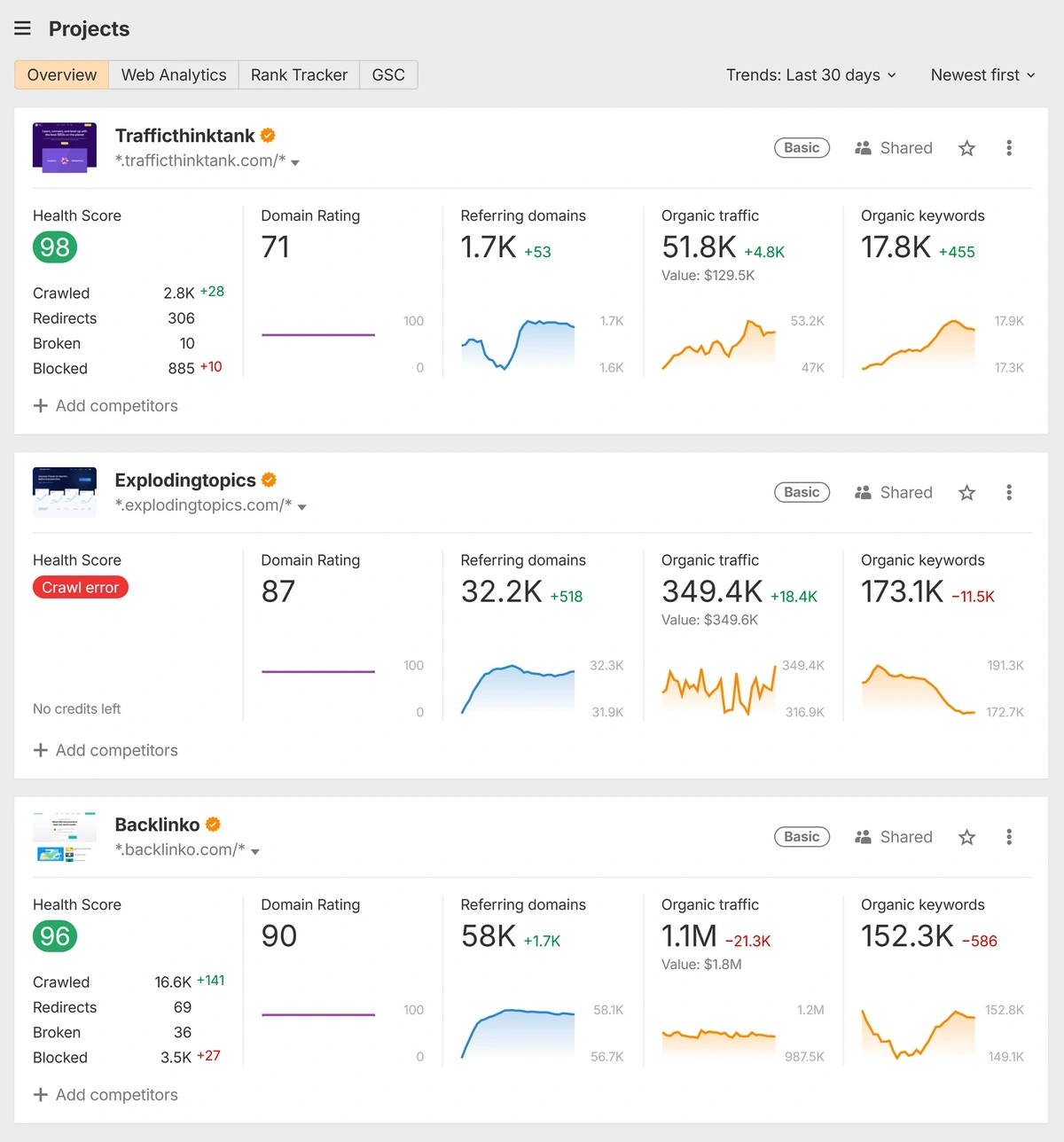Click Basic plan badge on Trafficthinktank

(802, 148)
